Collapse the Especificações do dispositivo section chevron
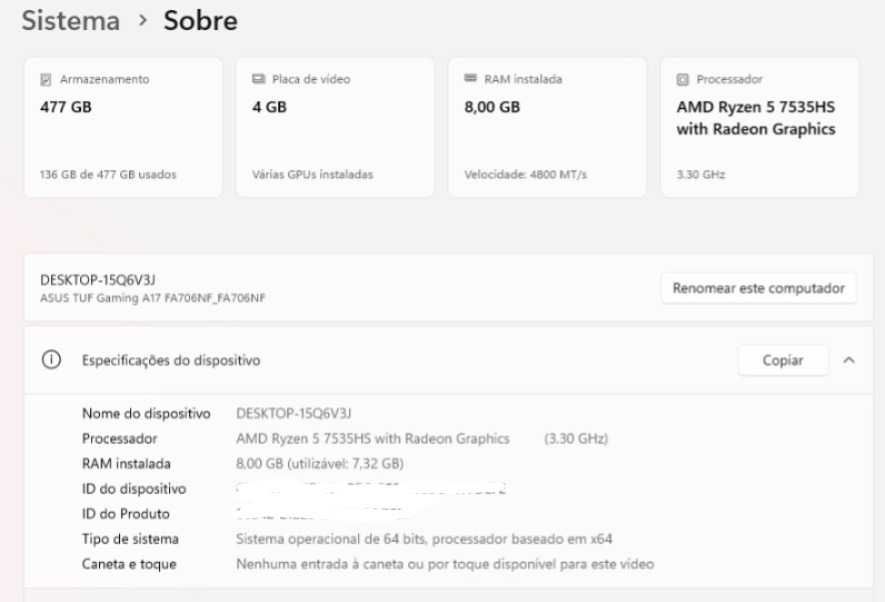 pyautogui.click(x=849, y=360)
